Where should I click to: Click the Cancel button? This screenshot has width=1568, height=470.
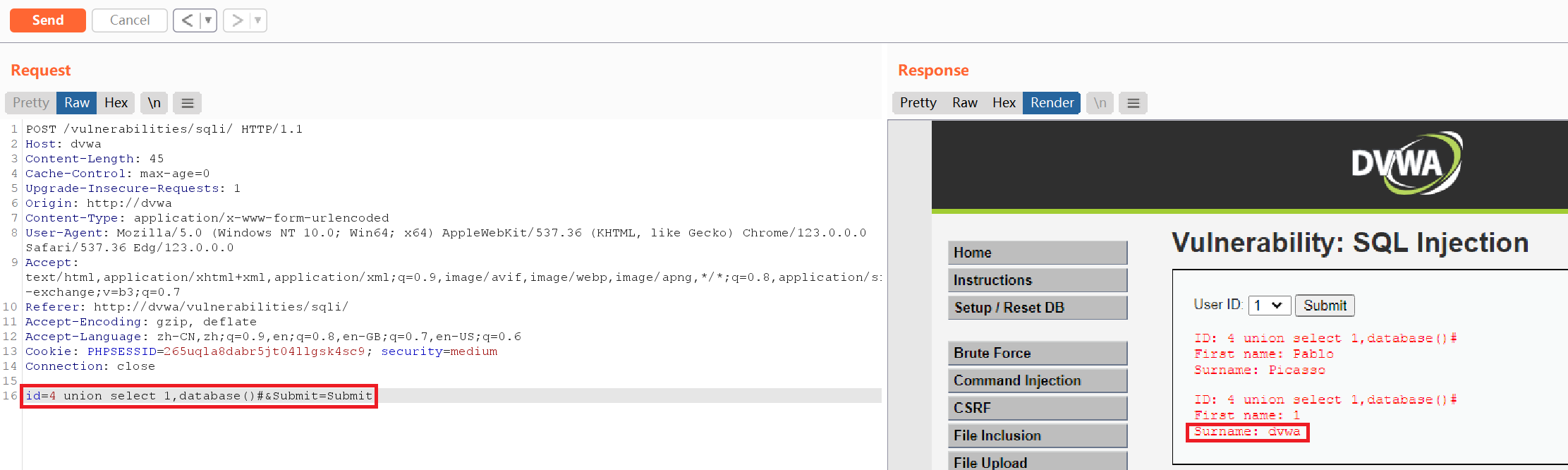(130, 20)
